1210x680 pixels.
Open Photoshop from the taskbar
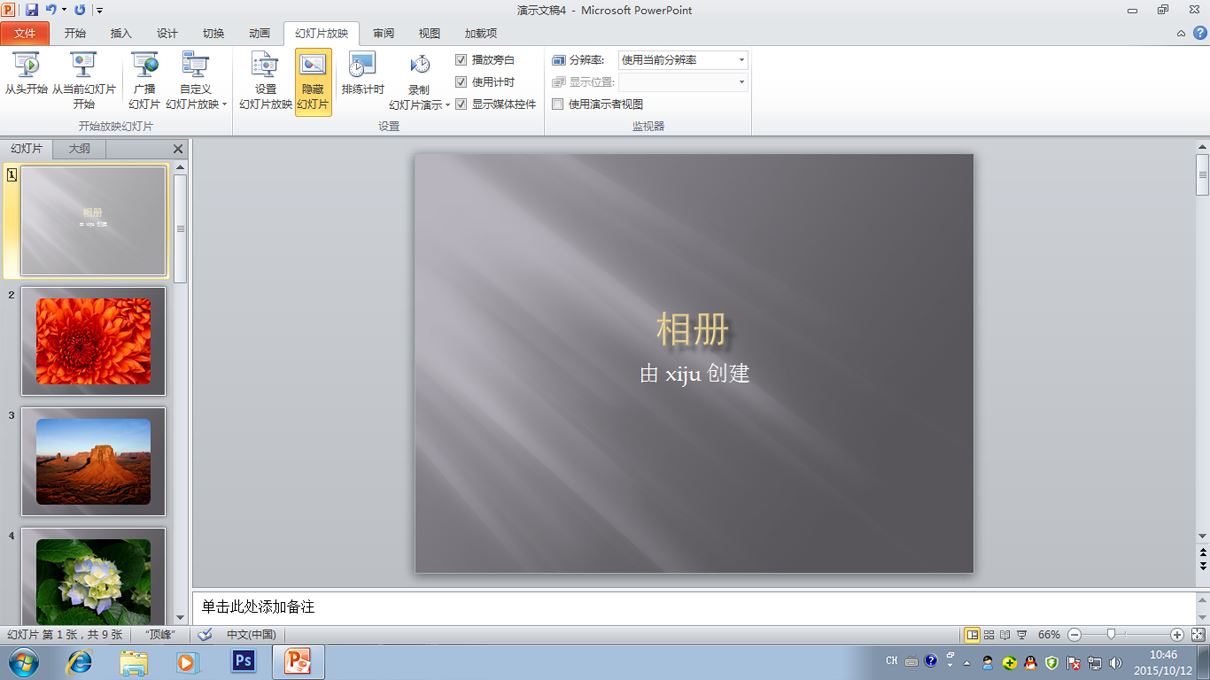[243, 661]
